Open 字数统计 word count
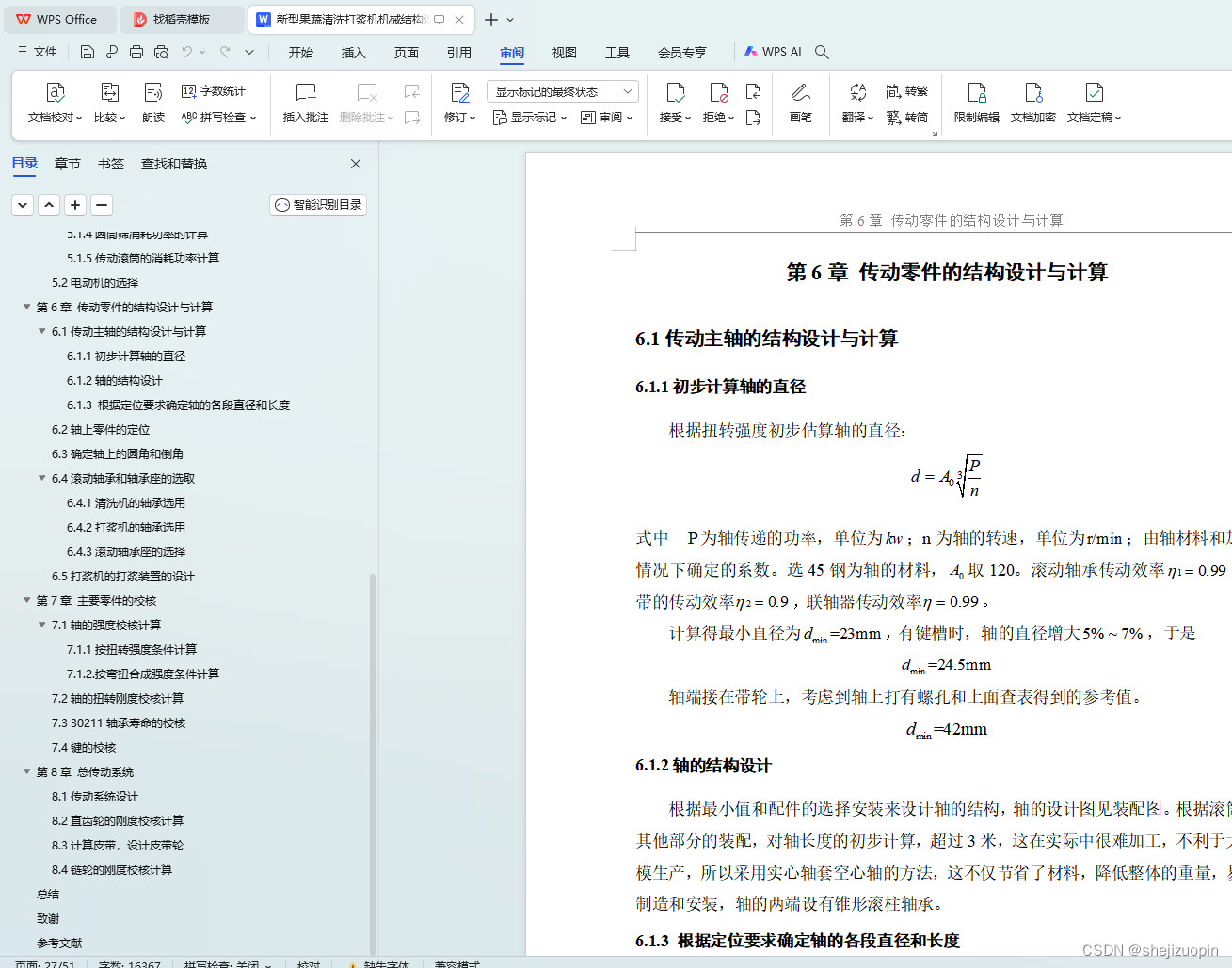 coord(214,91)
